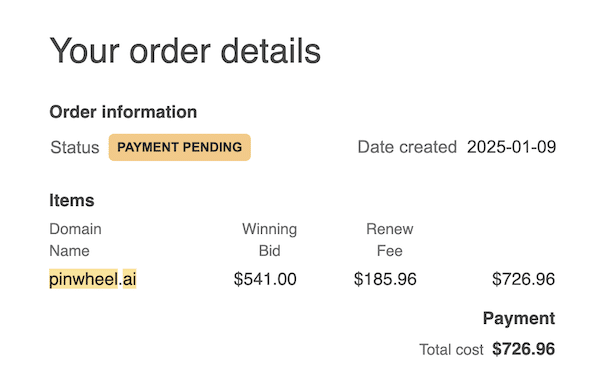Click the highlighted '.ai' domain extension

coord(129,279)
